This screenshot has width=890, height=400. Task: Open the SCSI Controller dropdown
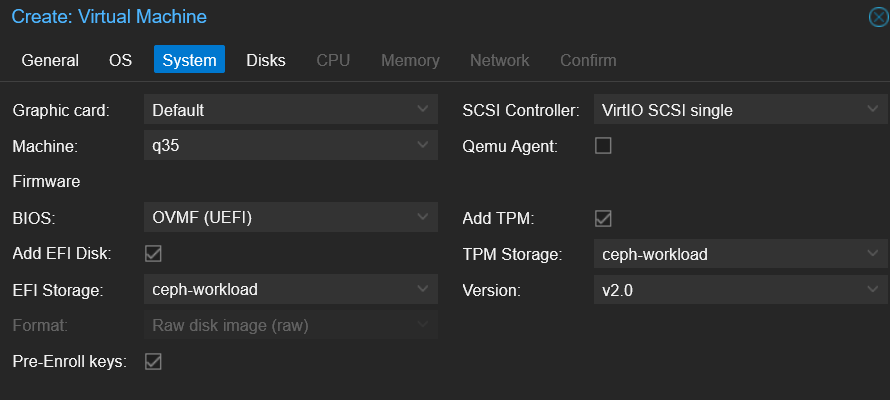[x=872, y=110]
